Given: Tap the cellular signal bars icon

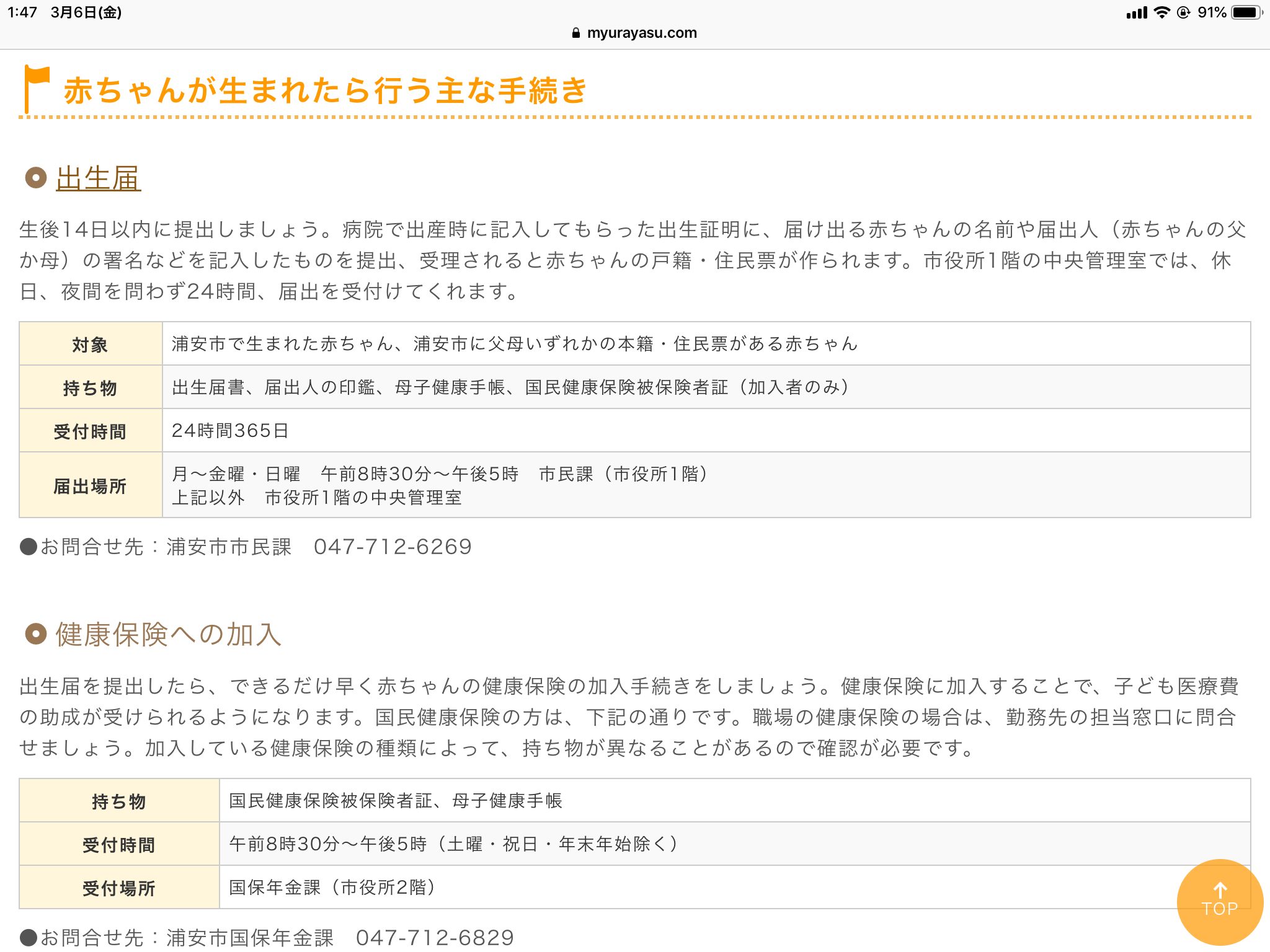Looking at the screenshot, I should pos(1137,13).
